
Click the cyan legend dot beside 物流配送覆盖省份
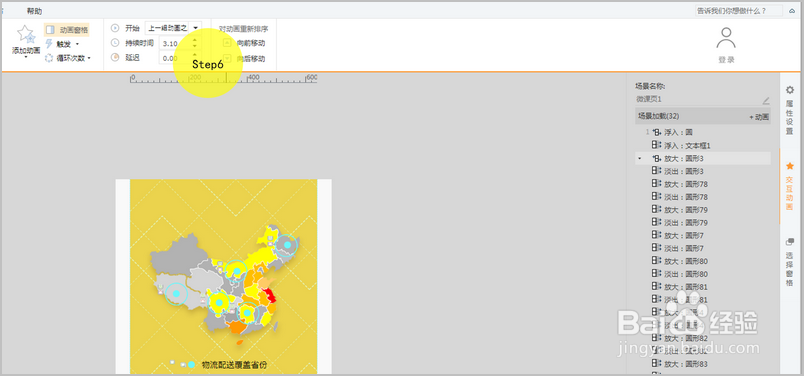191,365
